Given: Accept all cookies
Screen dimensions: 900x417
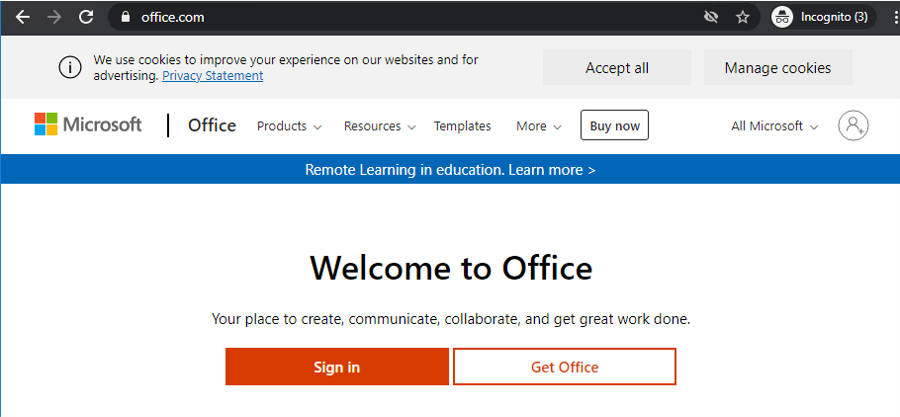Looking at the screenshot, I should click(x=617, y=68).
